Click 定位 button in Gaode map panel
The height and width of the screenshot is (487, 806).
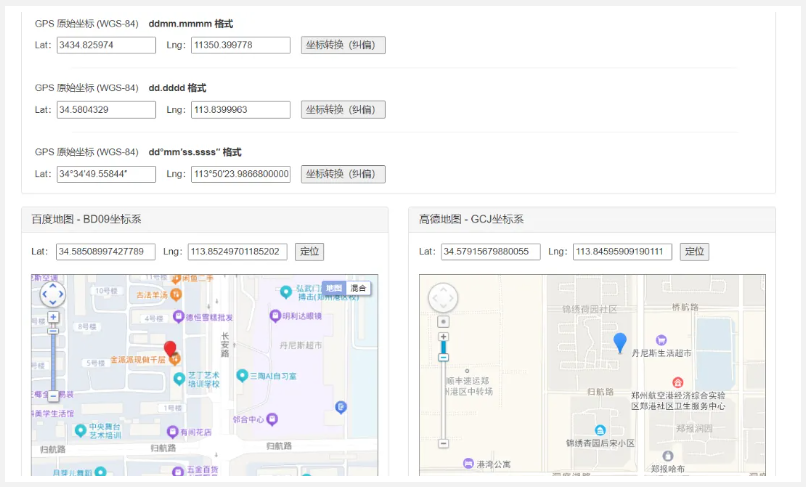pos(694,251)
